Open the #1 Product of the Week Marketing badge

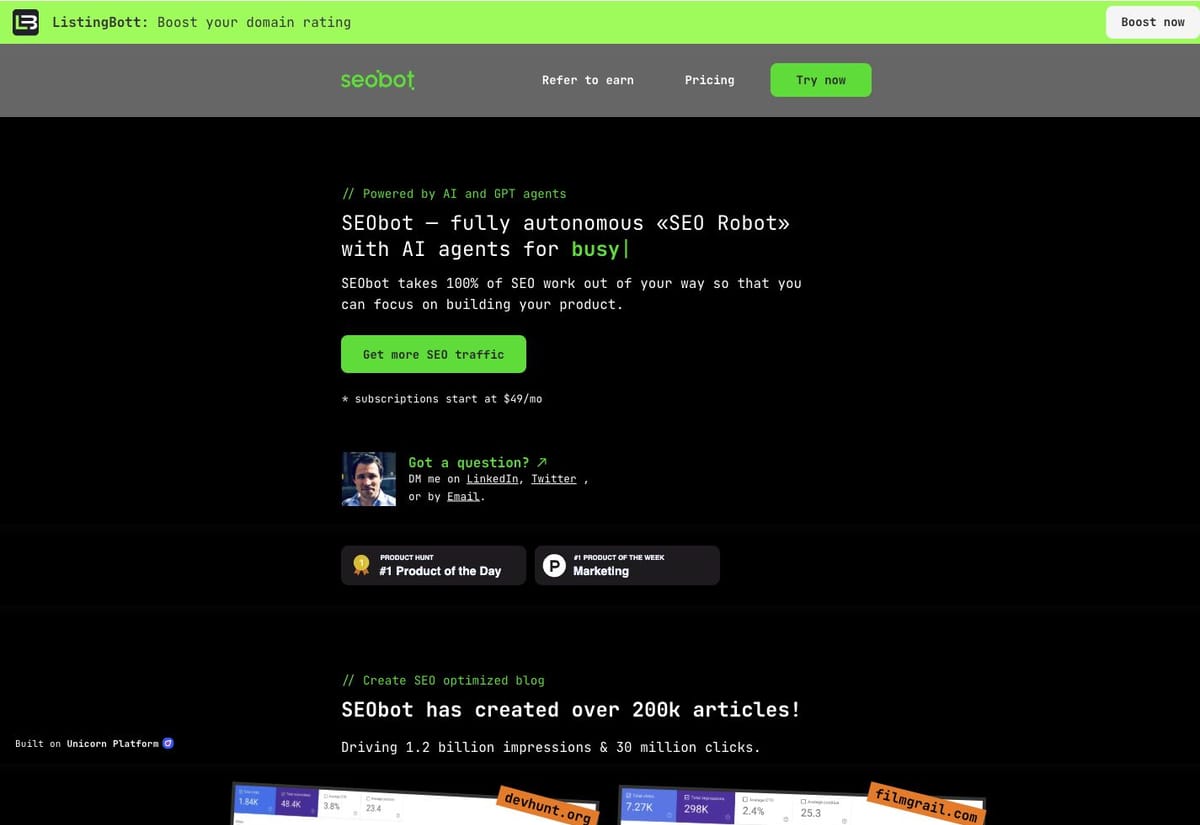pos(627,565)
